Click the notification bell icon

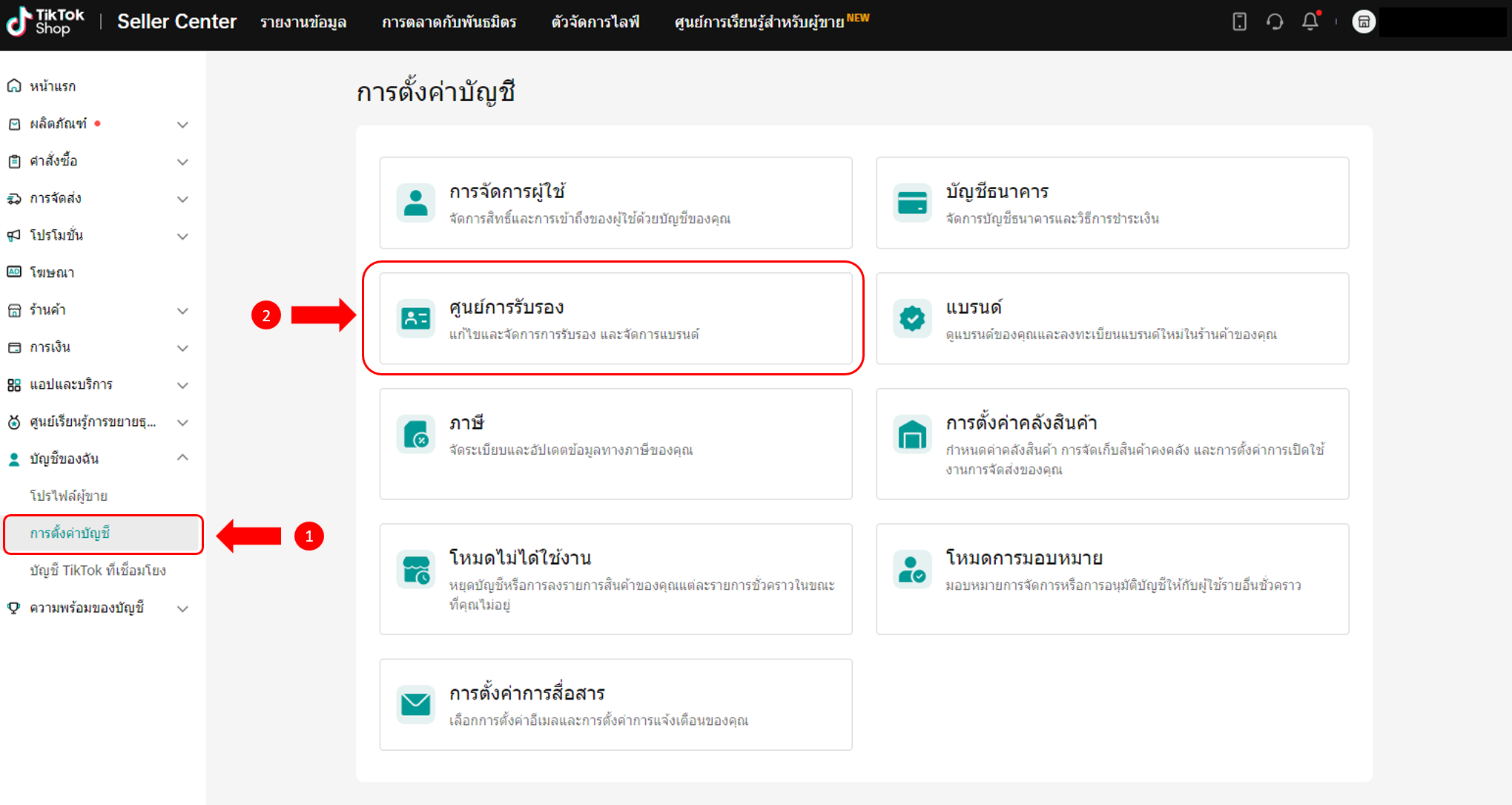[1310, 22]
